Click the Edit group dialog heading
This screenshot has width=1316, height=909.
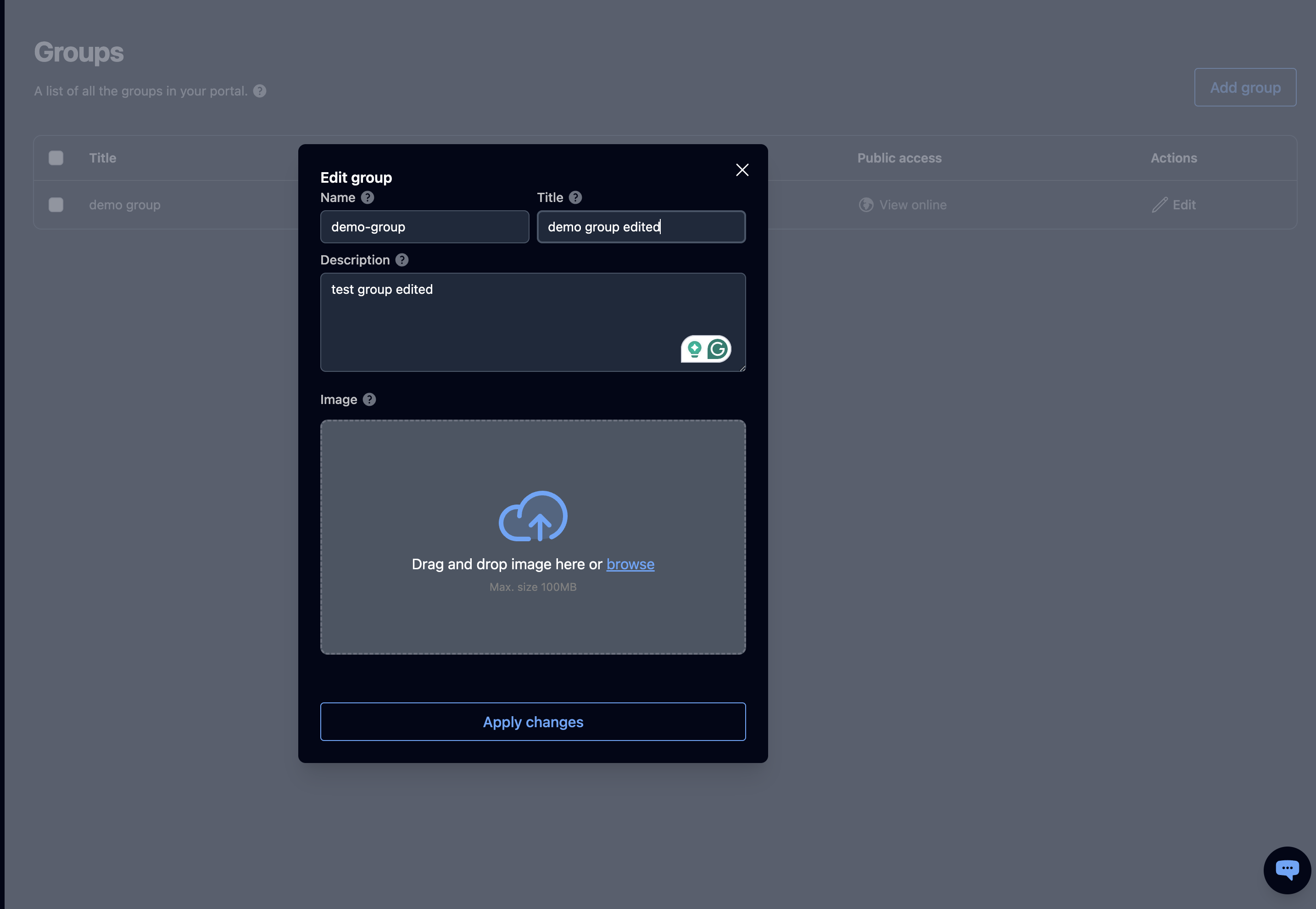(357, 178)
